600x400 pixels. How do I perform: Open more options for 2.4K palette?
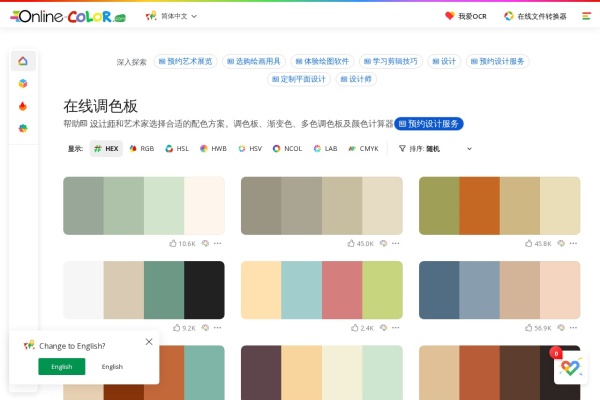point(396,328)
